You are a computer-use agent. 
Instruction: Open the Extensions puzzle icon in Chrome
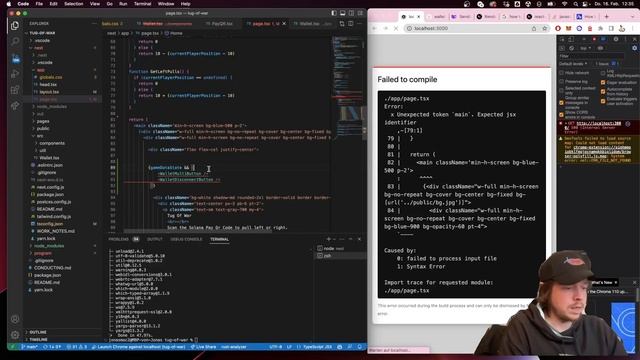(600, 29)
